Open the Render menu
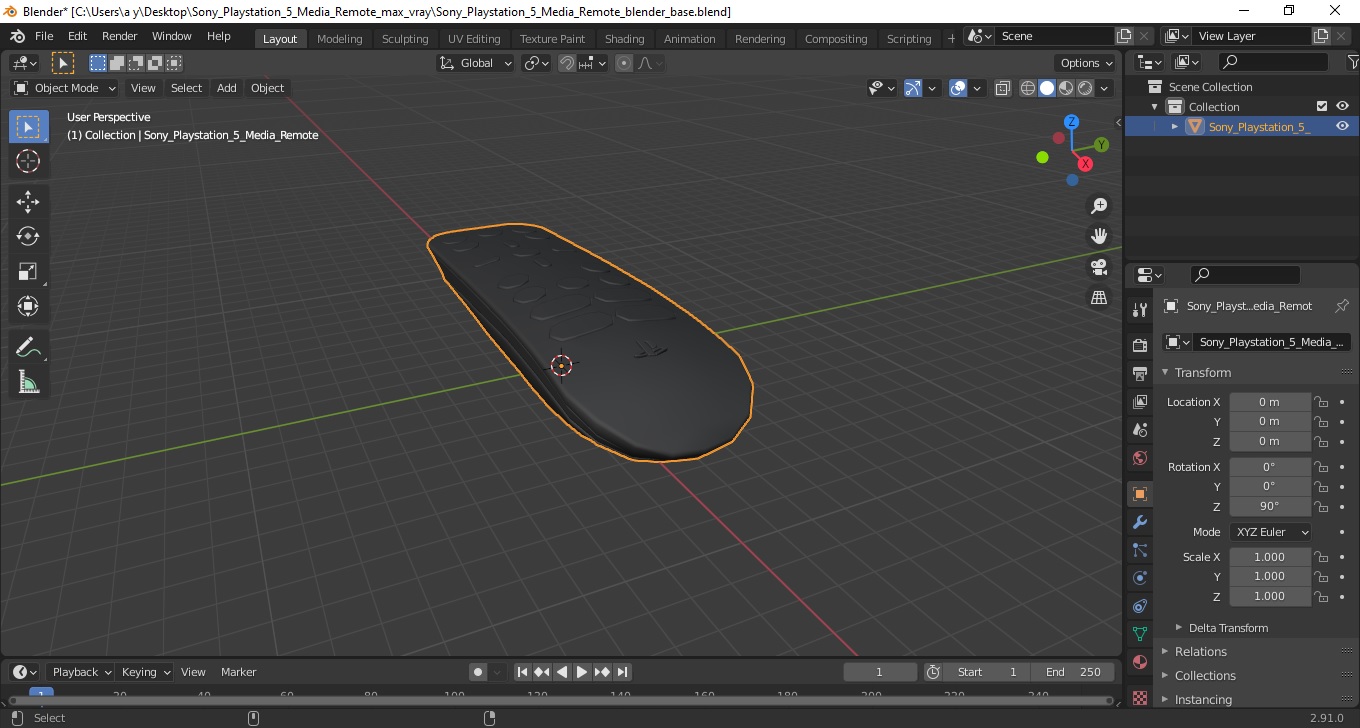This screenshot has height=728, width=1360. click(120, 36)
